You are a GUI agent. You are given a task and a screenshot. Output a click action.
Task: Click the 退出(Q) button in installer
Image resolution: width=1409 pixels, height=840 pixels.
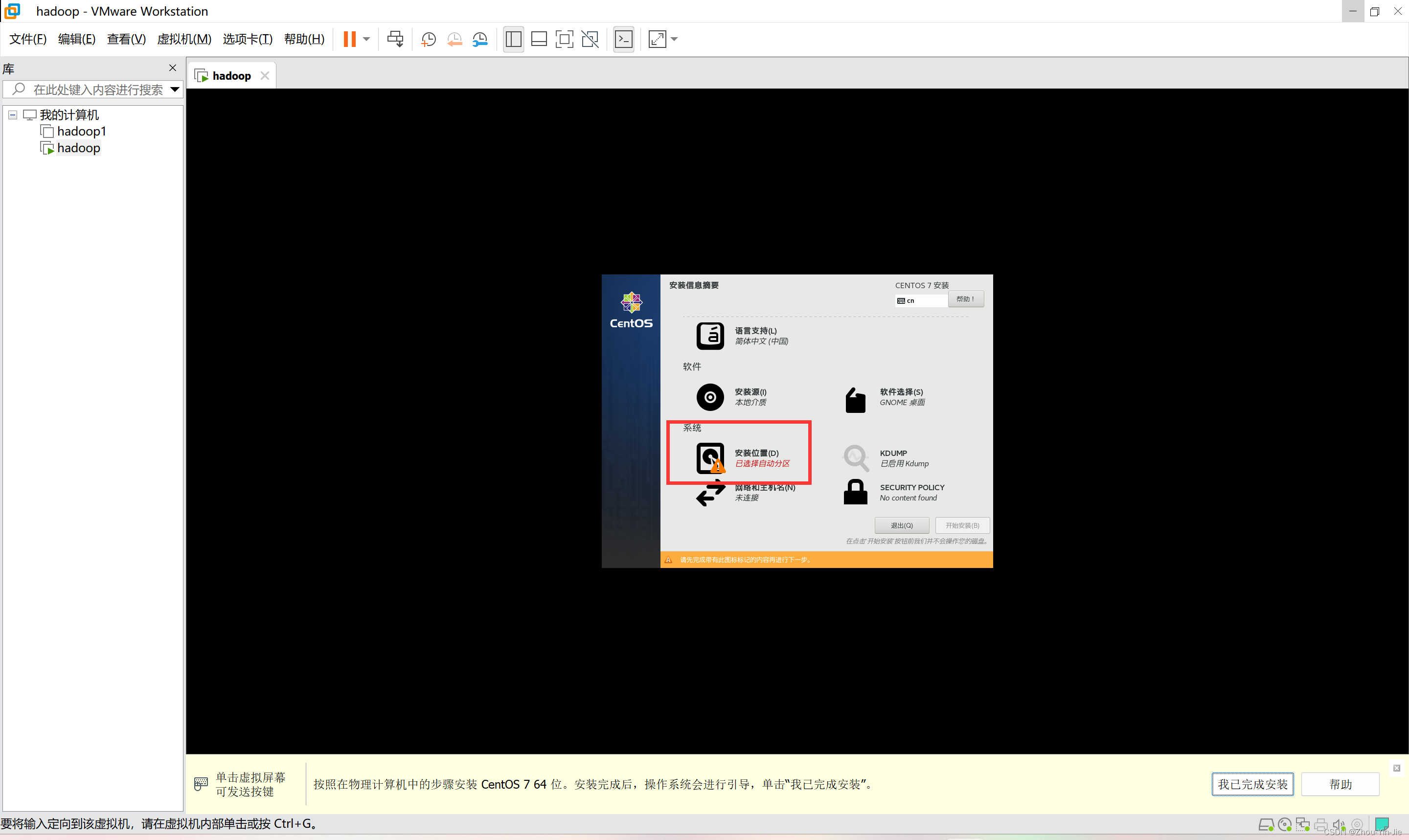click(902, 525)
